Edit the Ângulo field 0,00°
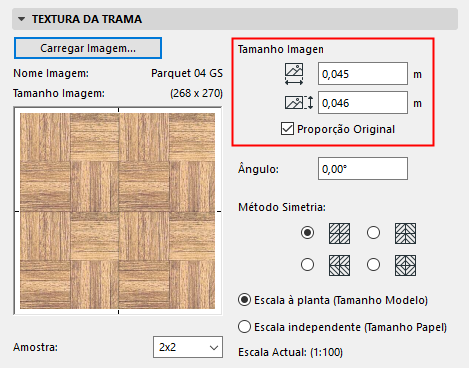The width and height of the screenshot is (469, 368). pyautogui.click(x=363, y=169)
